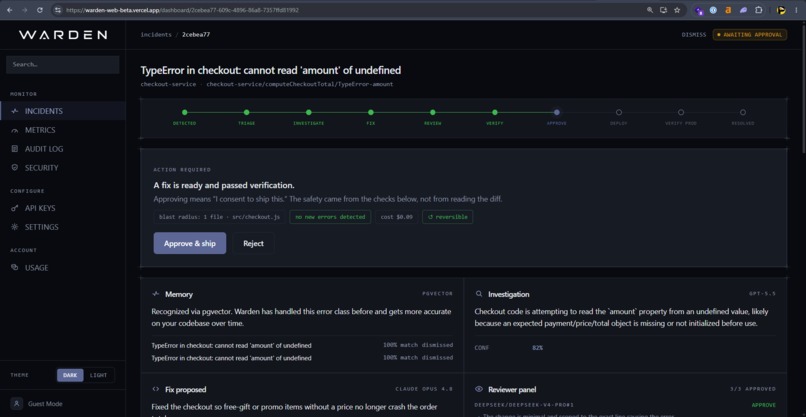Open the browser three-dot menu

tap(796, 10)
